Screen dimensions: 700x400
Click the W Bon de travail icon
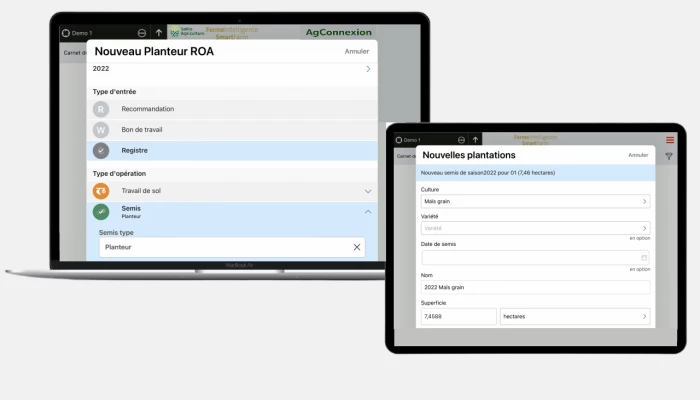click(x=101, y=130)
